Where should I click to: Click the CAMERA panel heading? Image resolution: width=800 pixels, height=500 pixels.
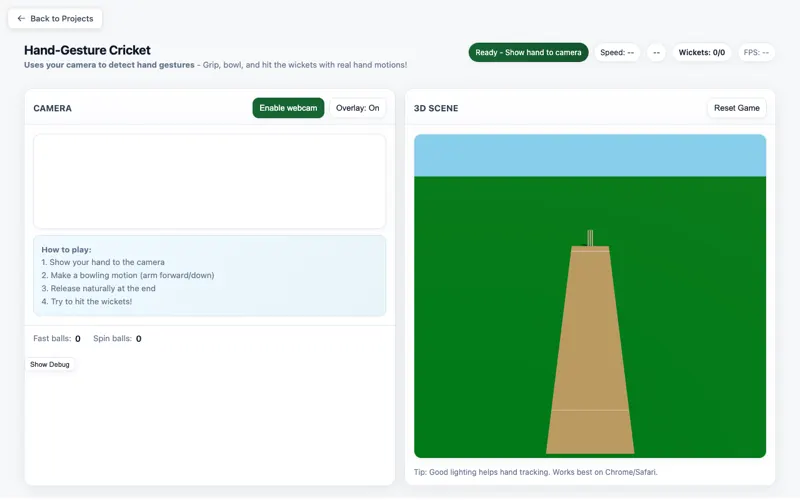pyautogui.click(x=53, y=108)
